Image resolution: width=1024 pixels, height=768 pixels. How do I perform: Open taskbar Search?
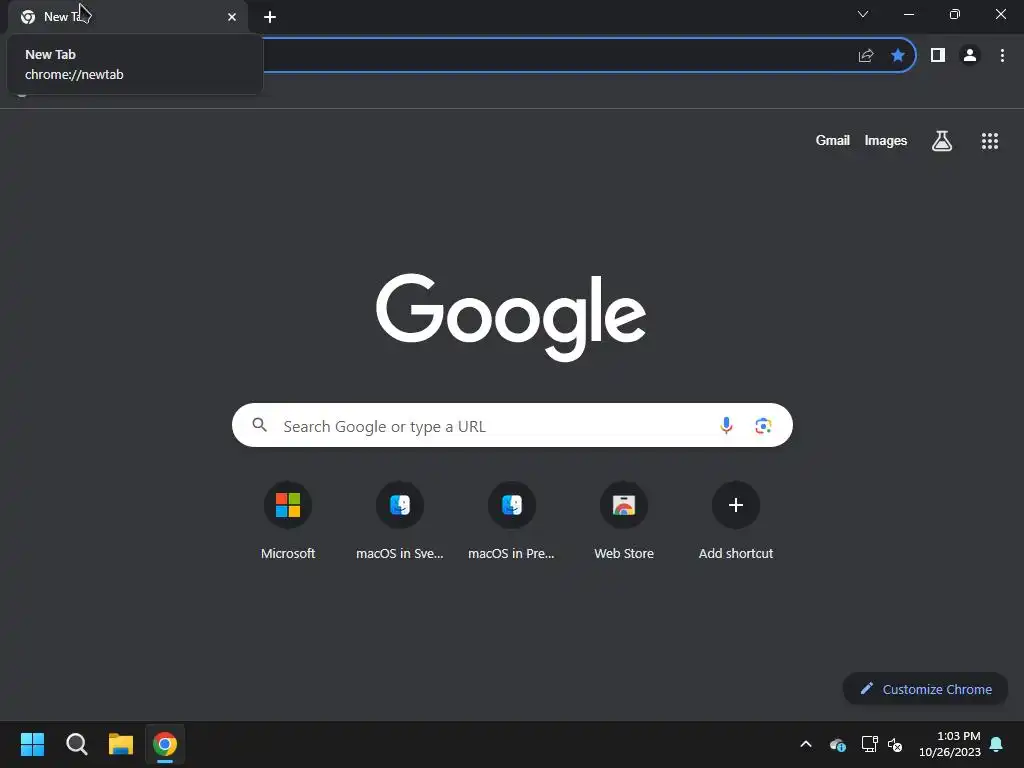tap(76, 744)
